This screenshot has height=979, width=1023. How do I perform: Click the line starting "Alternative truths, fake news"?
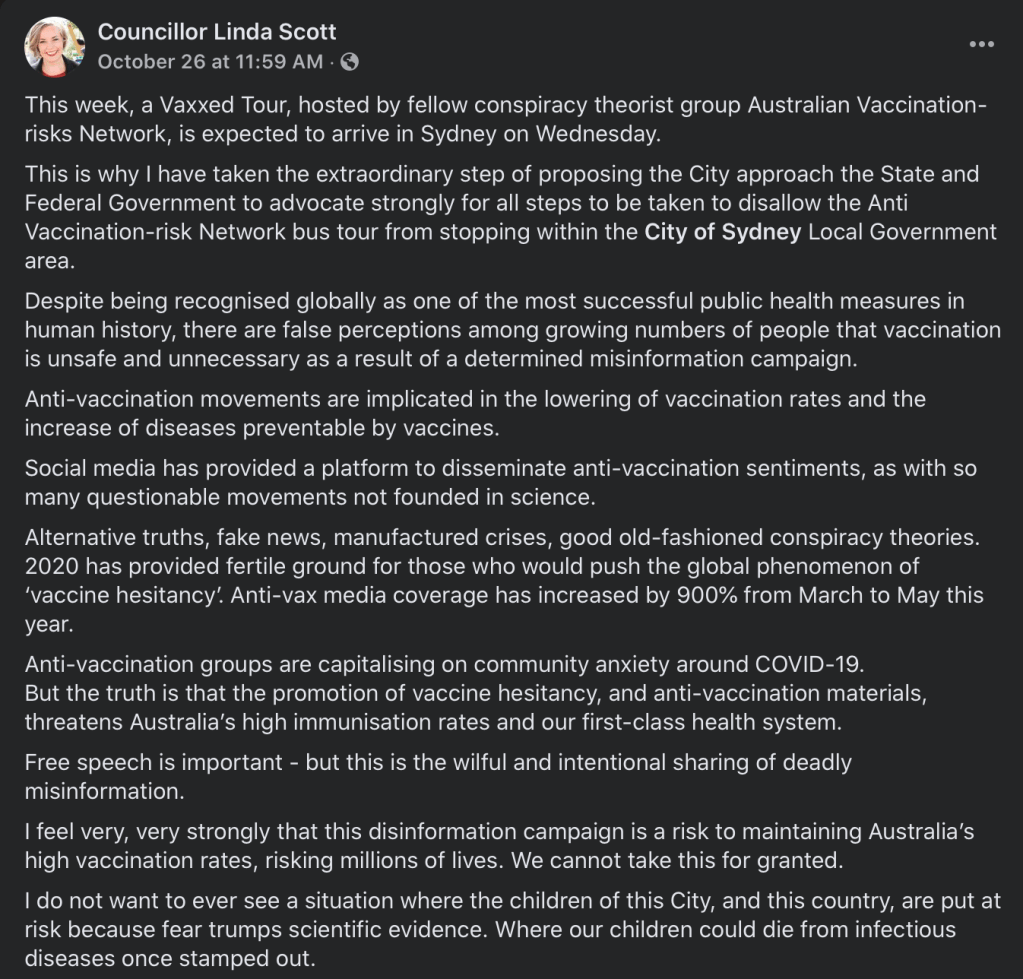click(500, 537)
